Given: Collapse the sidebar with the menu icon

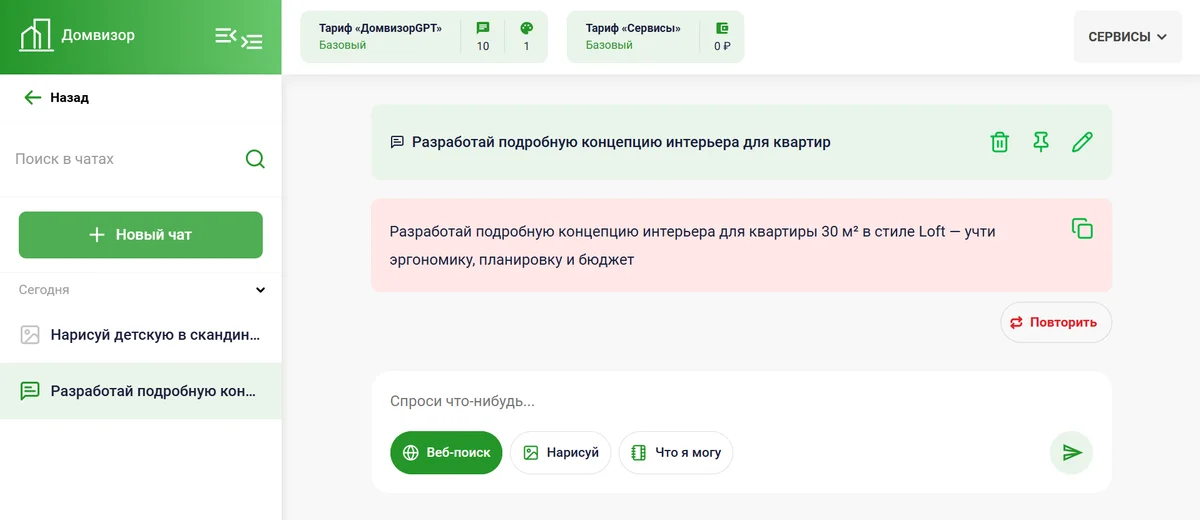Looking at the screenshot, I should pos(239,38).
